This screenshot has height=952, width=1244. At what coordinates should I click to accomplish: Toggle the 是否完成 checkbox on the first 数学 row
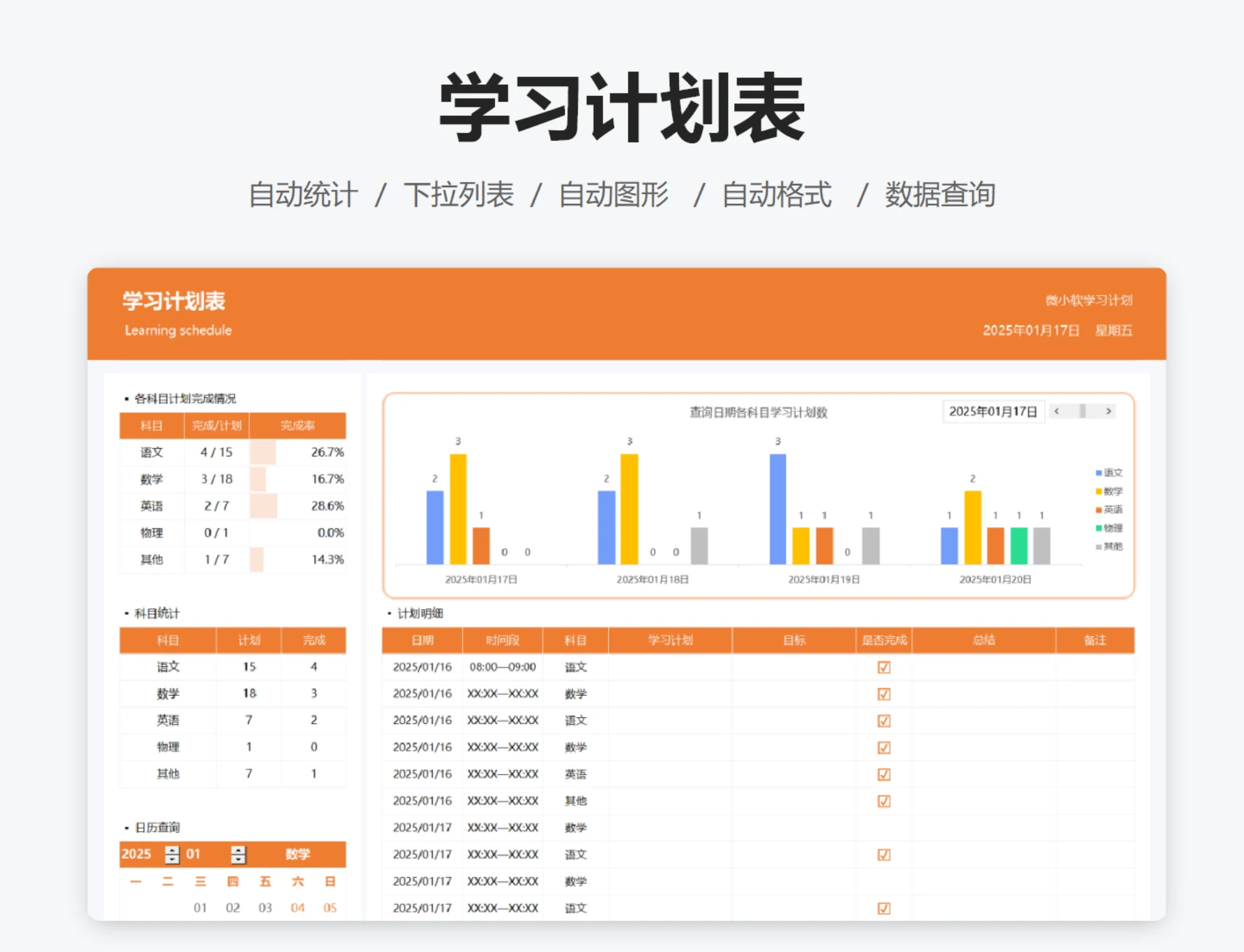point(884,694)
